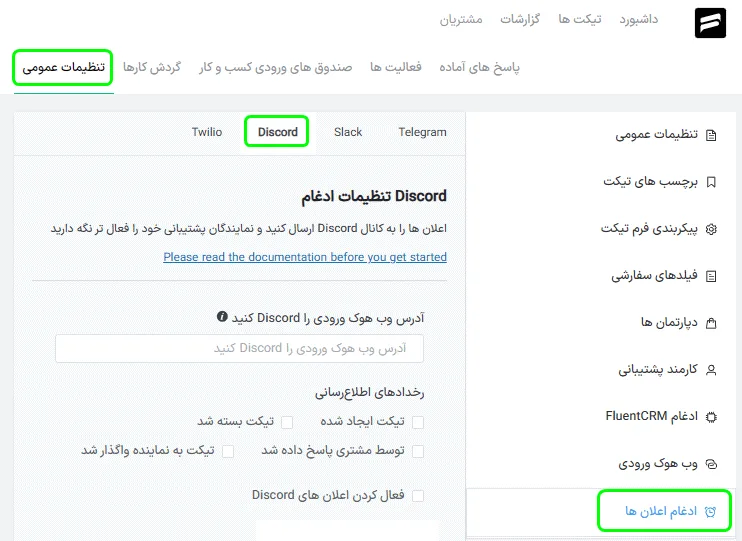Click the gear icon beside پیکربندی فرم تیکت
This screenshot has height=541, width=742.
[711, 229]
